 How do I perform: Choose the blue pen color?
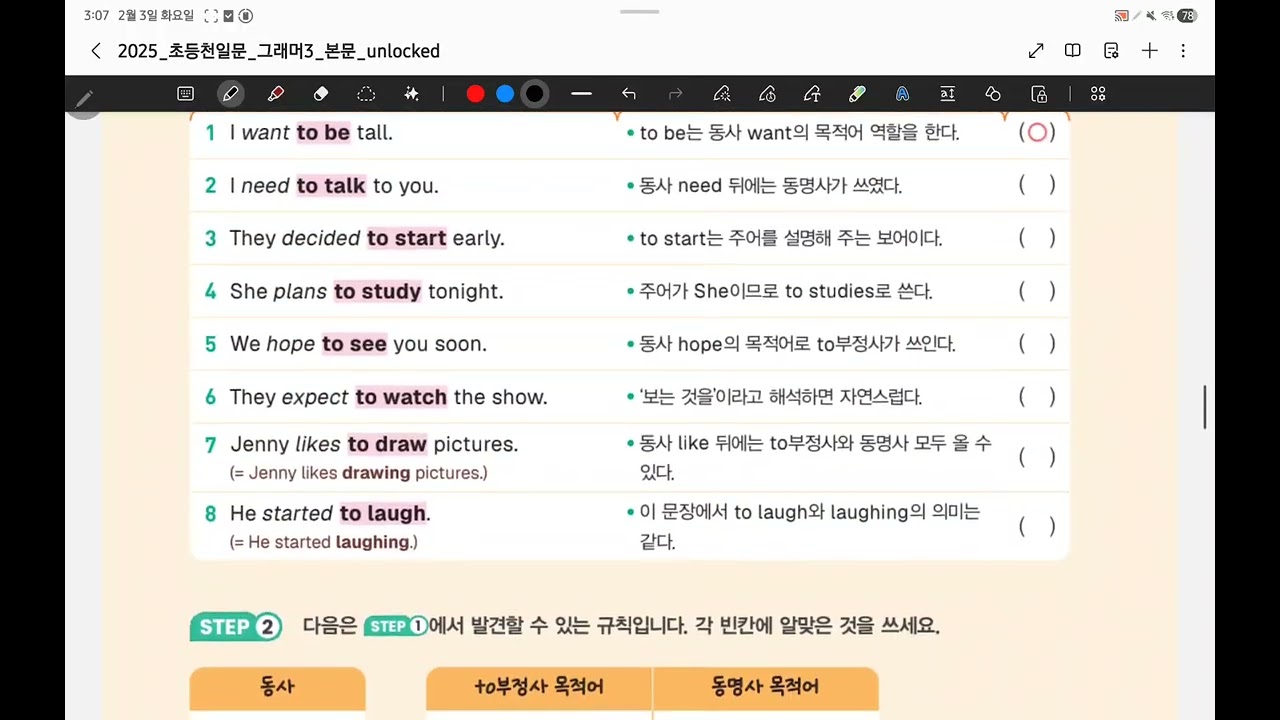tap(505, 94)
